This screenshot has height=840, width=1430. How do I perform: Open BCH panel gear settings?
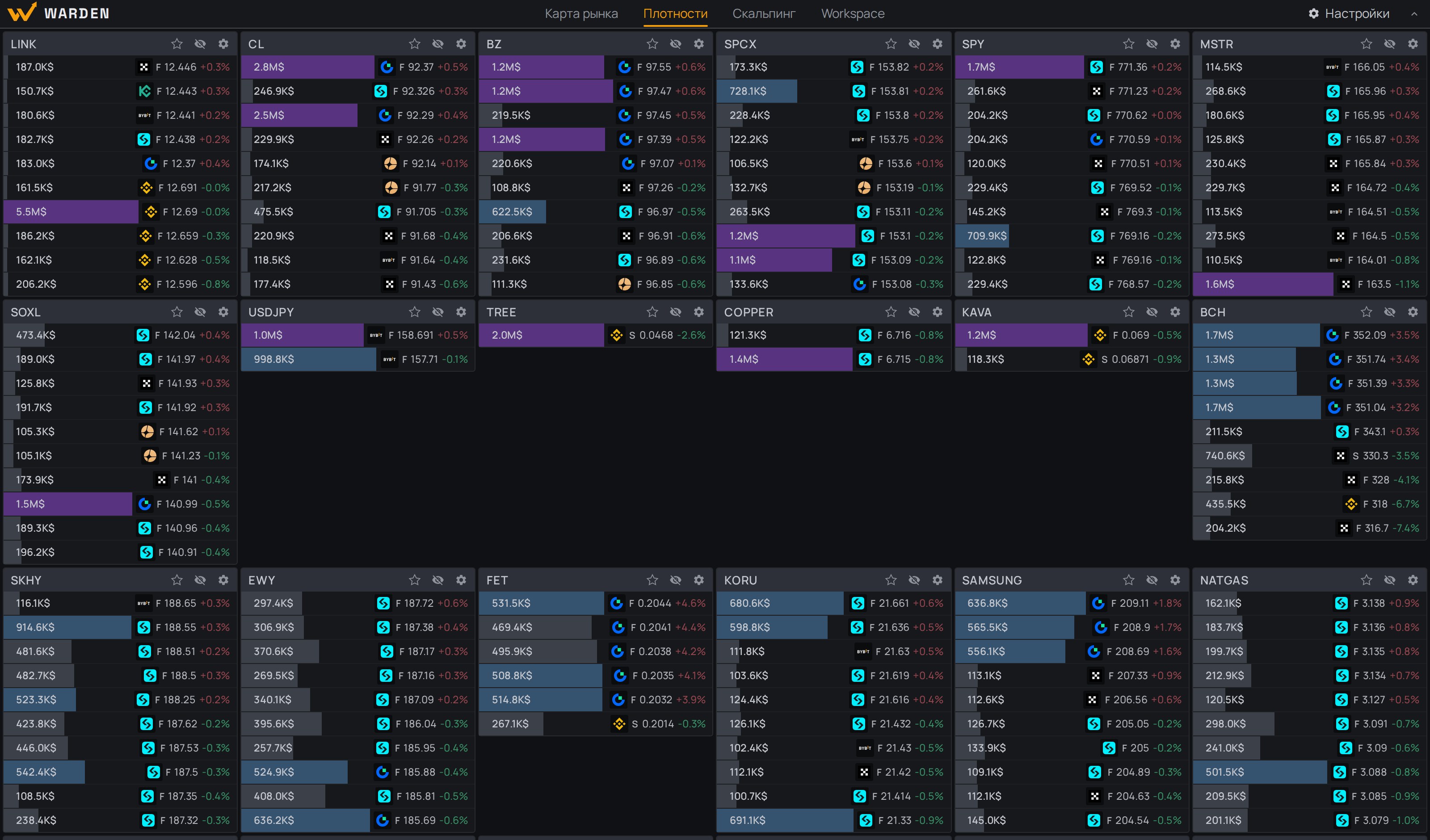tap(1413, 311)
